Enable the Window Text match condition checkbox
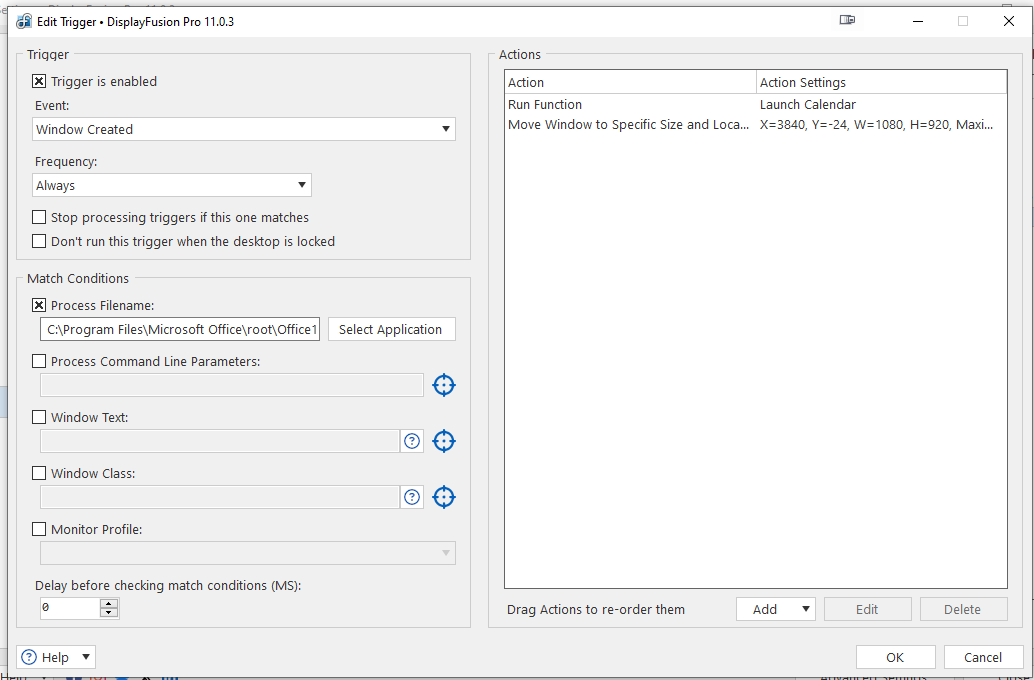This screenshot has height=680, width=1034. tap(40, 418)
